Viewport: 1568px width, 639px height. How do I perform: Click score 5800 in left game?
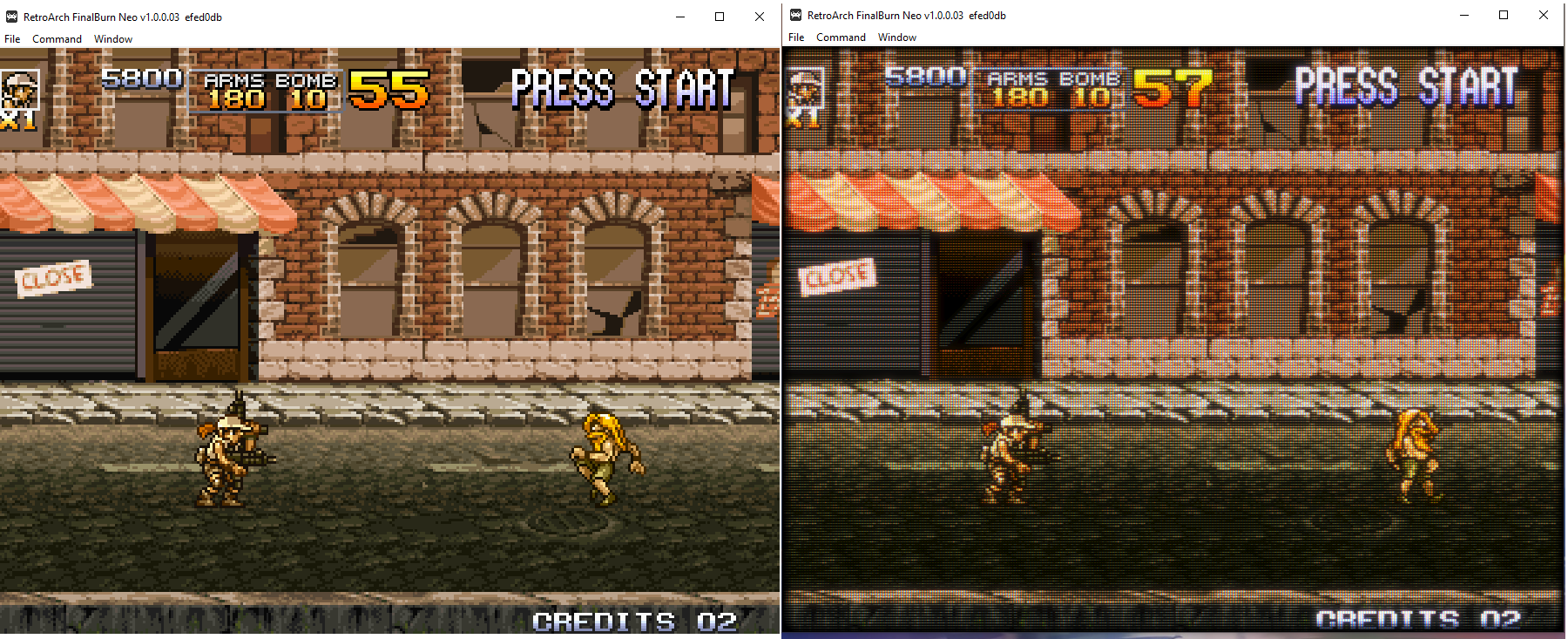click(142, 78)
